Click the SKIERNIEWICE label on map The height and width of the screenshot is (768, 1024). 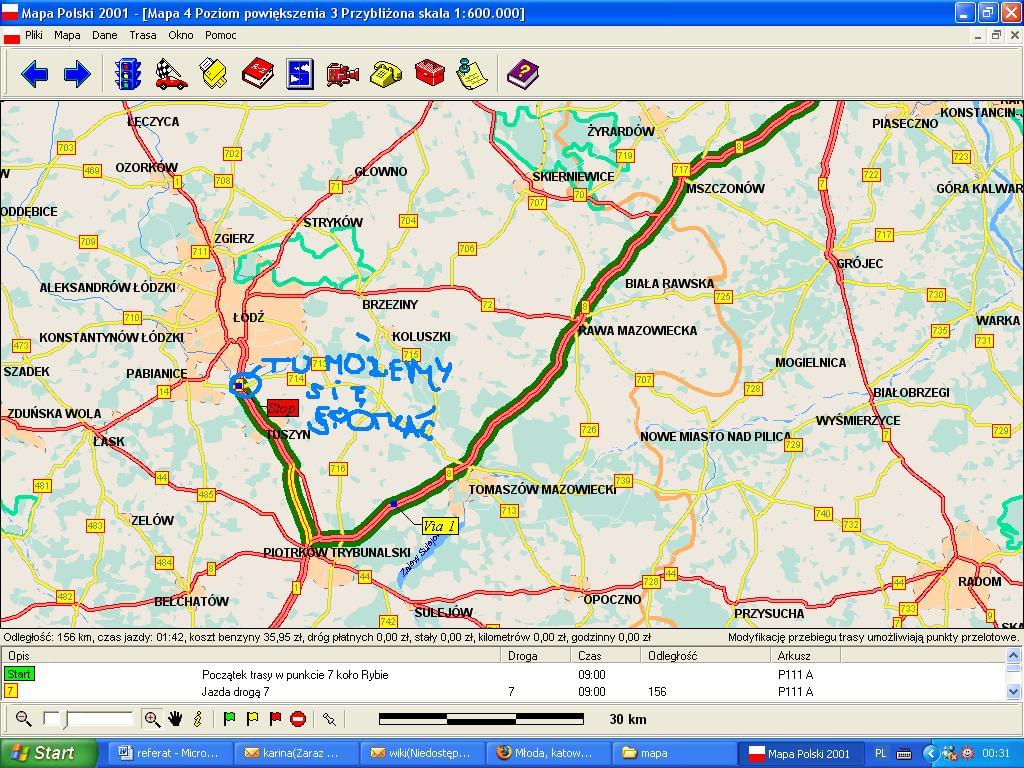(573, 176)
